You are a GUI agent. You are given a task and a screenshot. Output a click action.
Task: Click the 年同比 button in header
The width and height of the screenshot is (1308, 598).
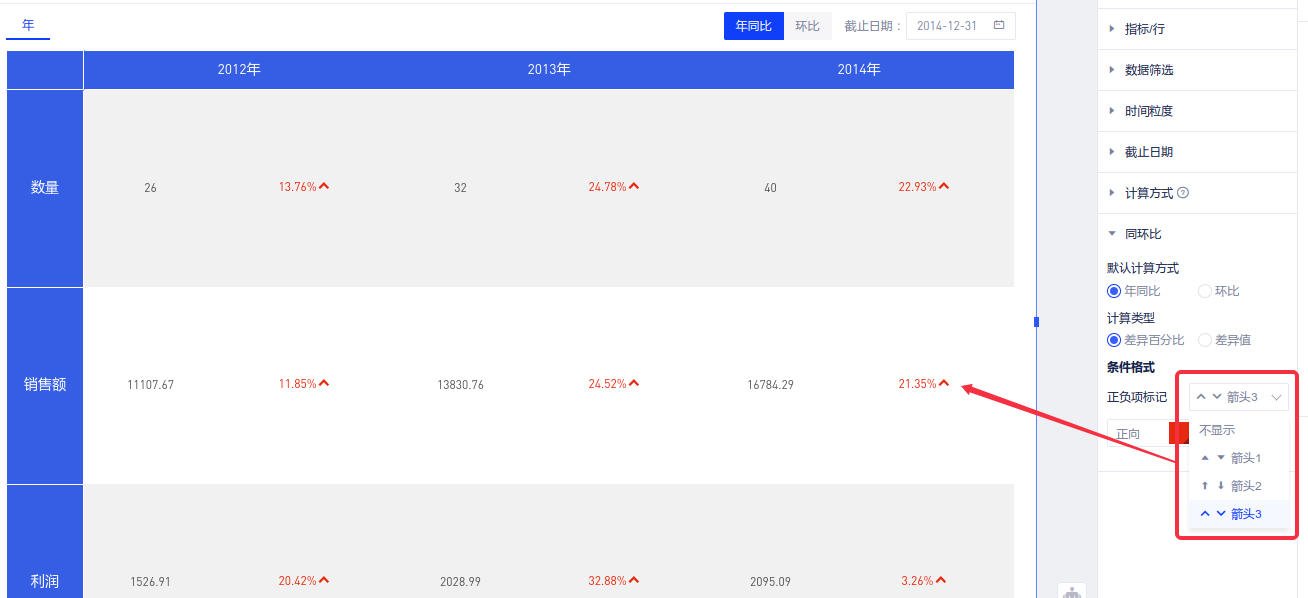tap(753, 26)
